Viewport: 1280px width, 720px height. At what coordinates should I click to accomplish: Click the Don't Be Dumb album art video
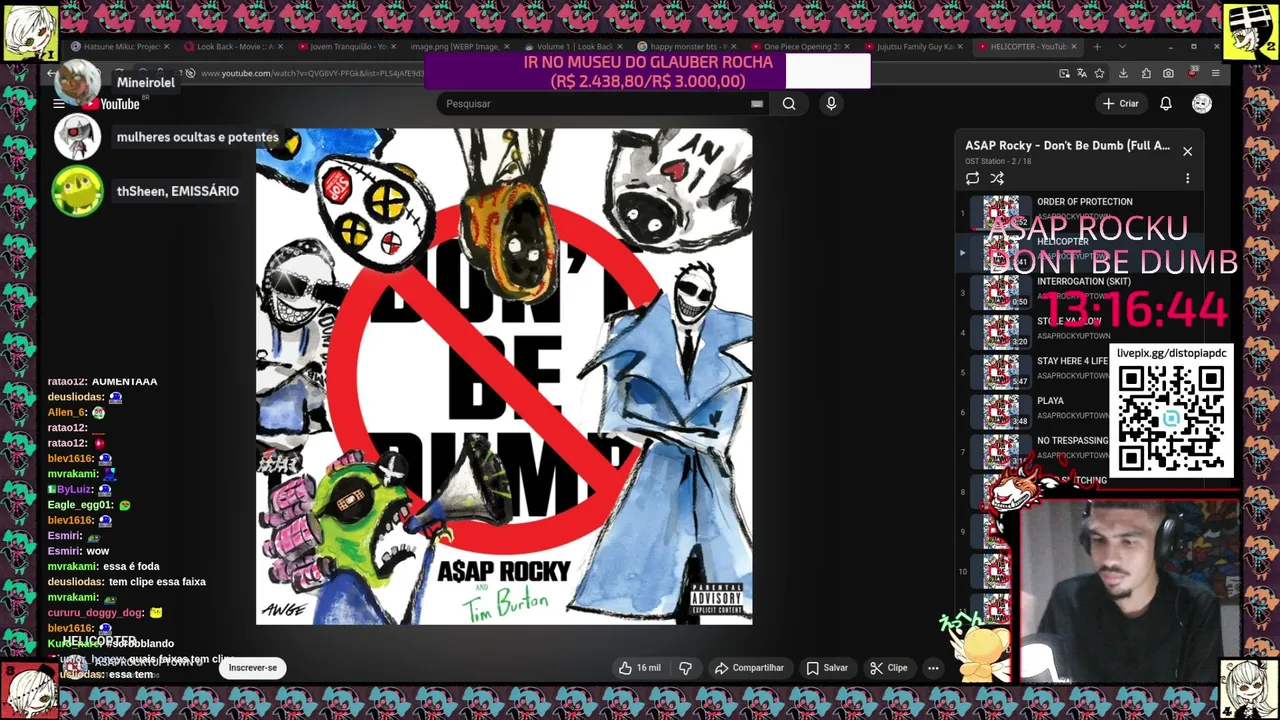(504, 376)
